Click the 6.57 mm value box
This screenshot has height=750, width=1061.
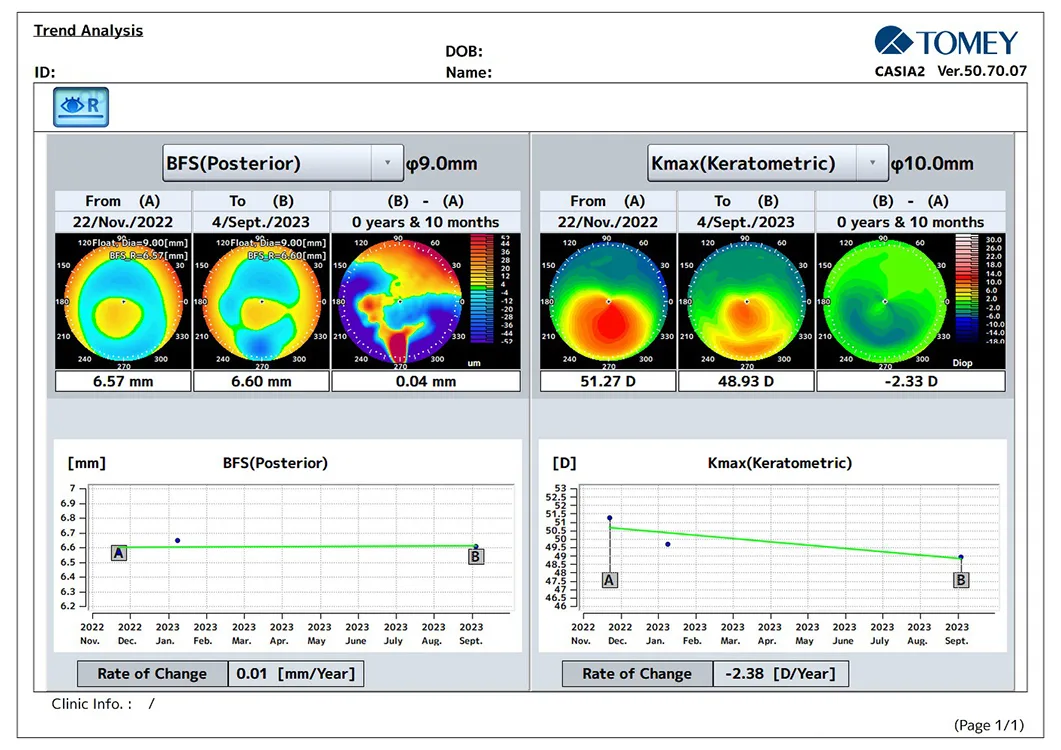tap(123, 381)
